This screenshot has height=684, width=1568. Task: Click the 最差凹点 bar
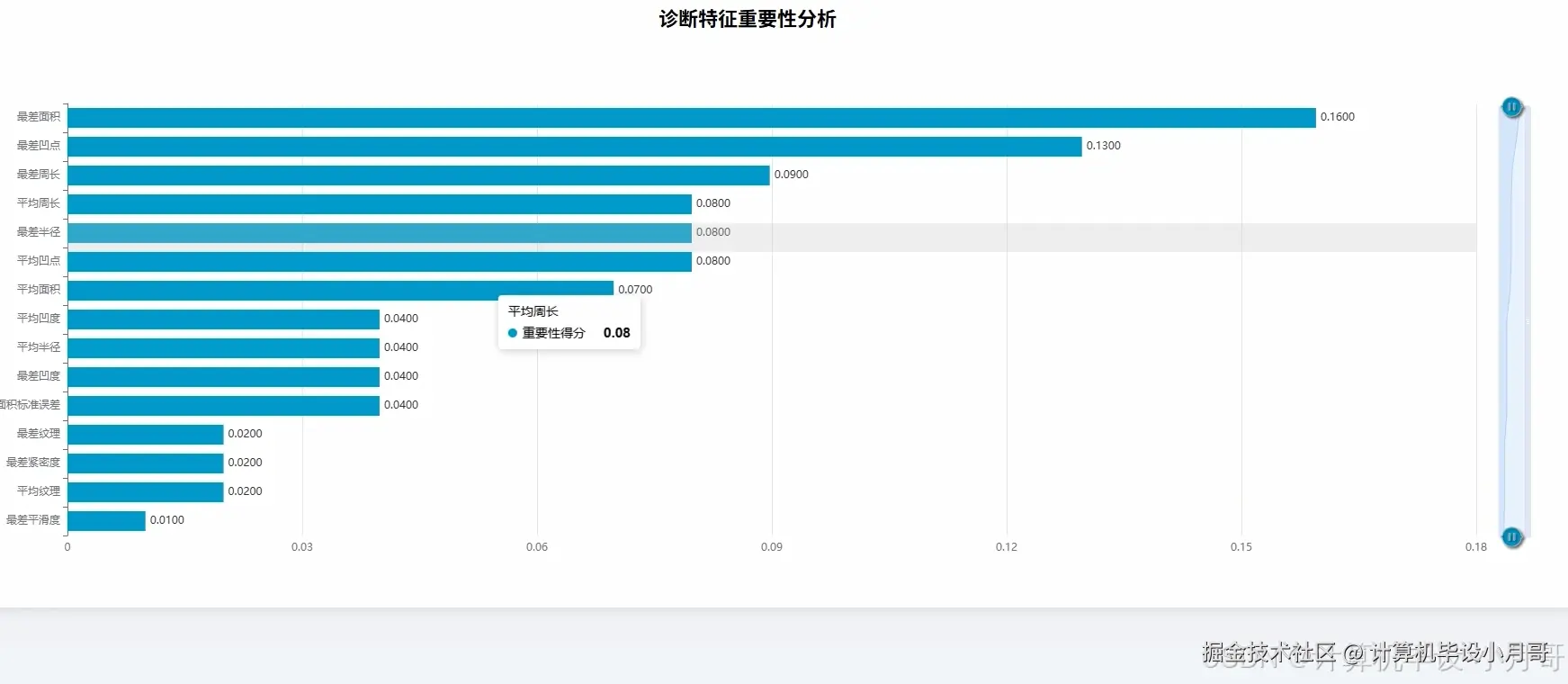point(574,147)
